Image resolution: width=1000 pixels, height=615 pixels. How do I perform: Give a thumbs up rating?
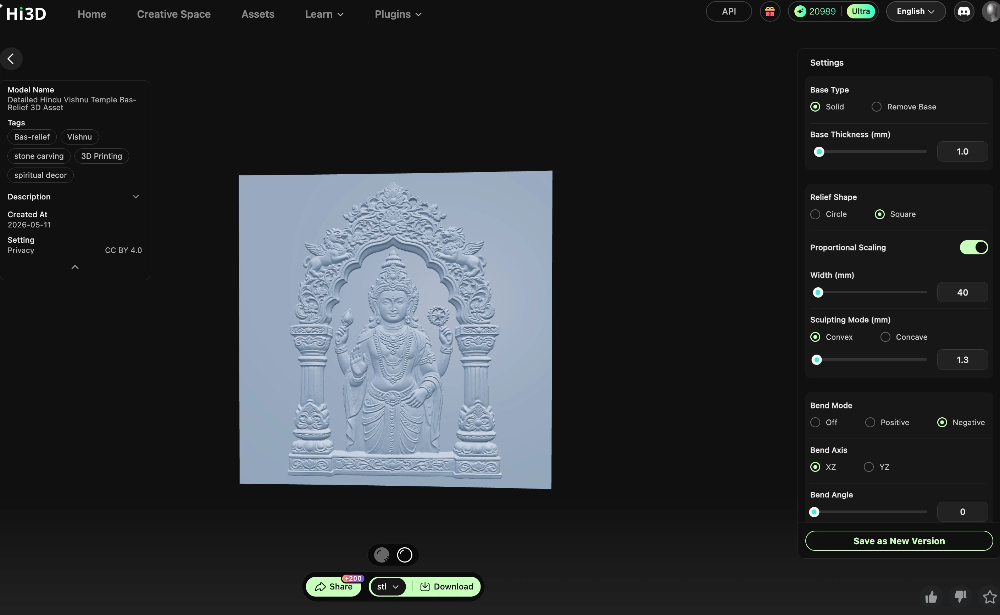tap(931, 597)
